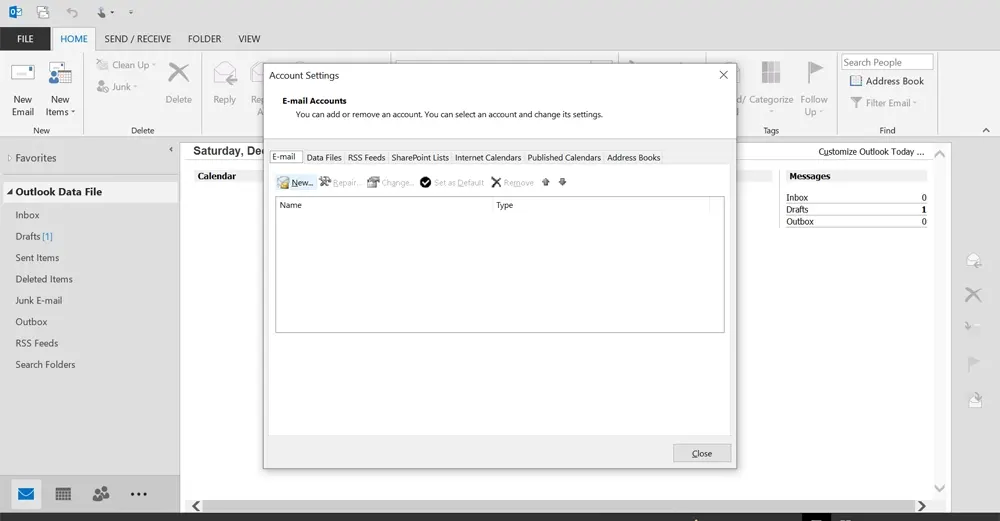Click Repair in Account Settings toolbar
Image resolution: width=1000 pixels, height=521 pixels.
[x=340, y=182]
